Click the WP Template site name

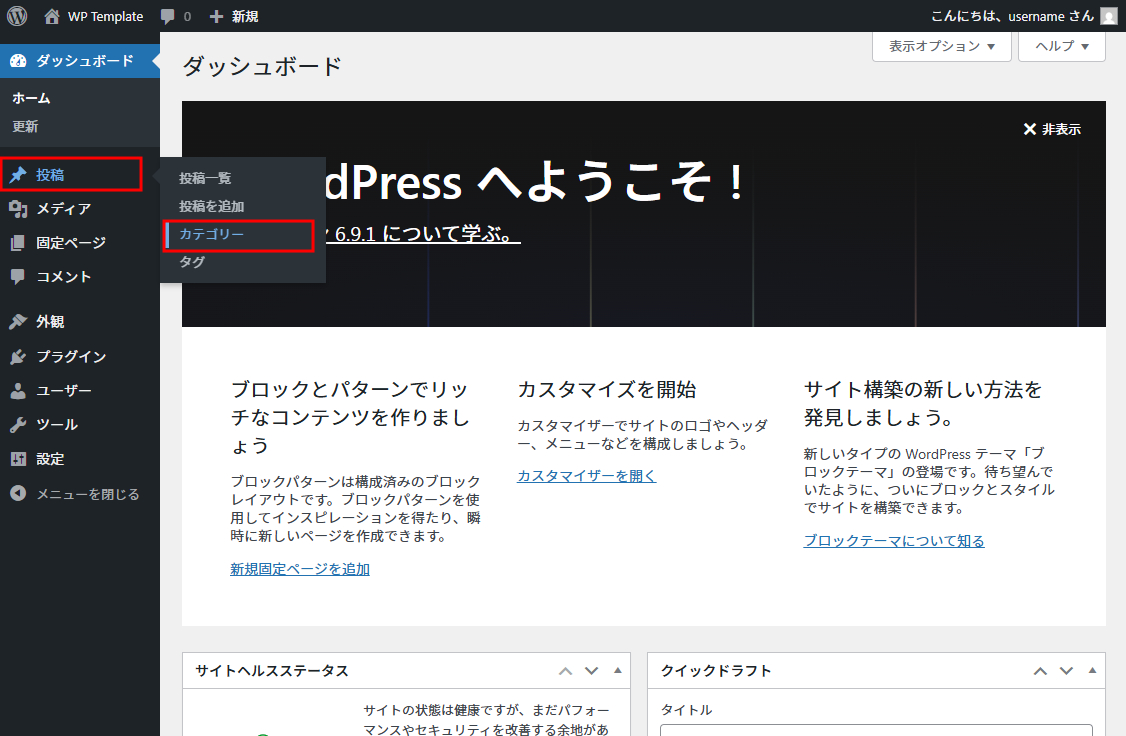pos(106,17)
